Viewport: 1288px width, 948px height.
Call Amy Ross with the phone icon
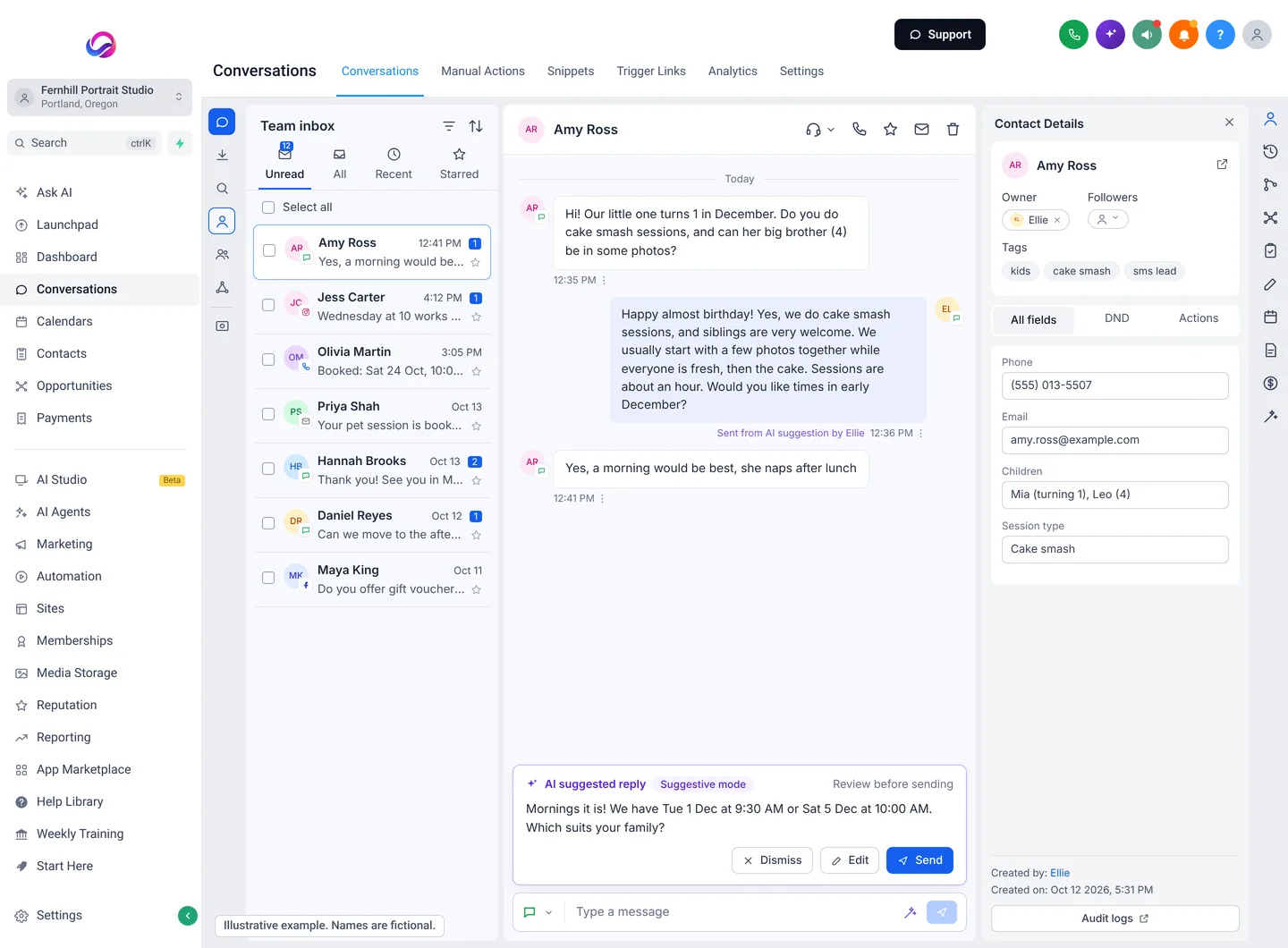coord(860,129)
